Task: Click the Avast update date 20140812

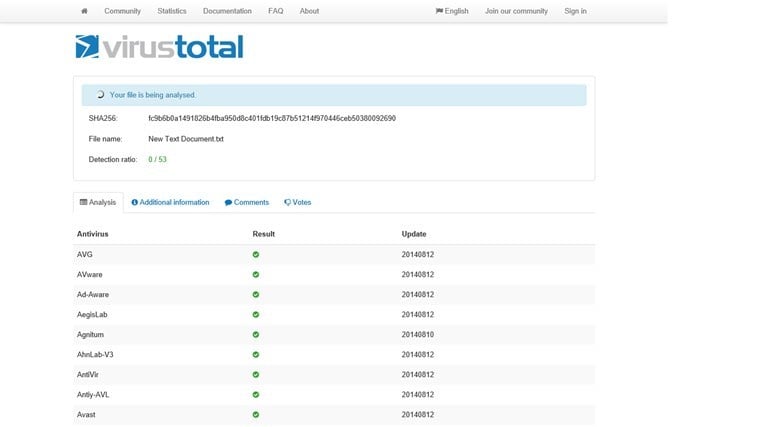Action: [418, 414]
